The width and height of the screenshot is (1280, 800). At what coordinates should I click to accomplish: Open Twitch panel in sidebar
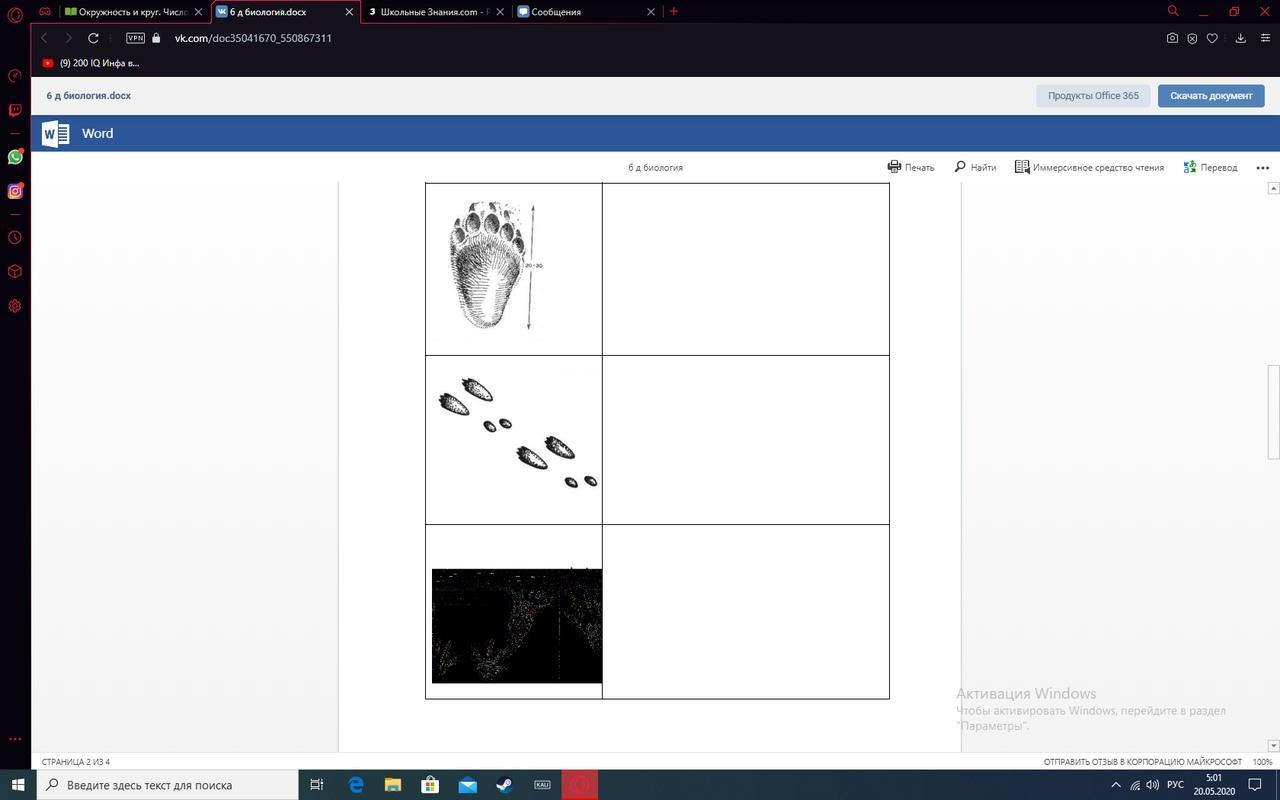[15, 111]
